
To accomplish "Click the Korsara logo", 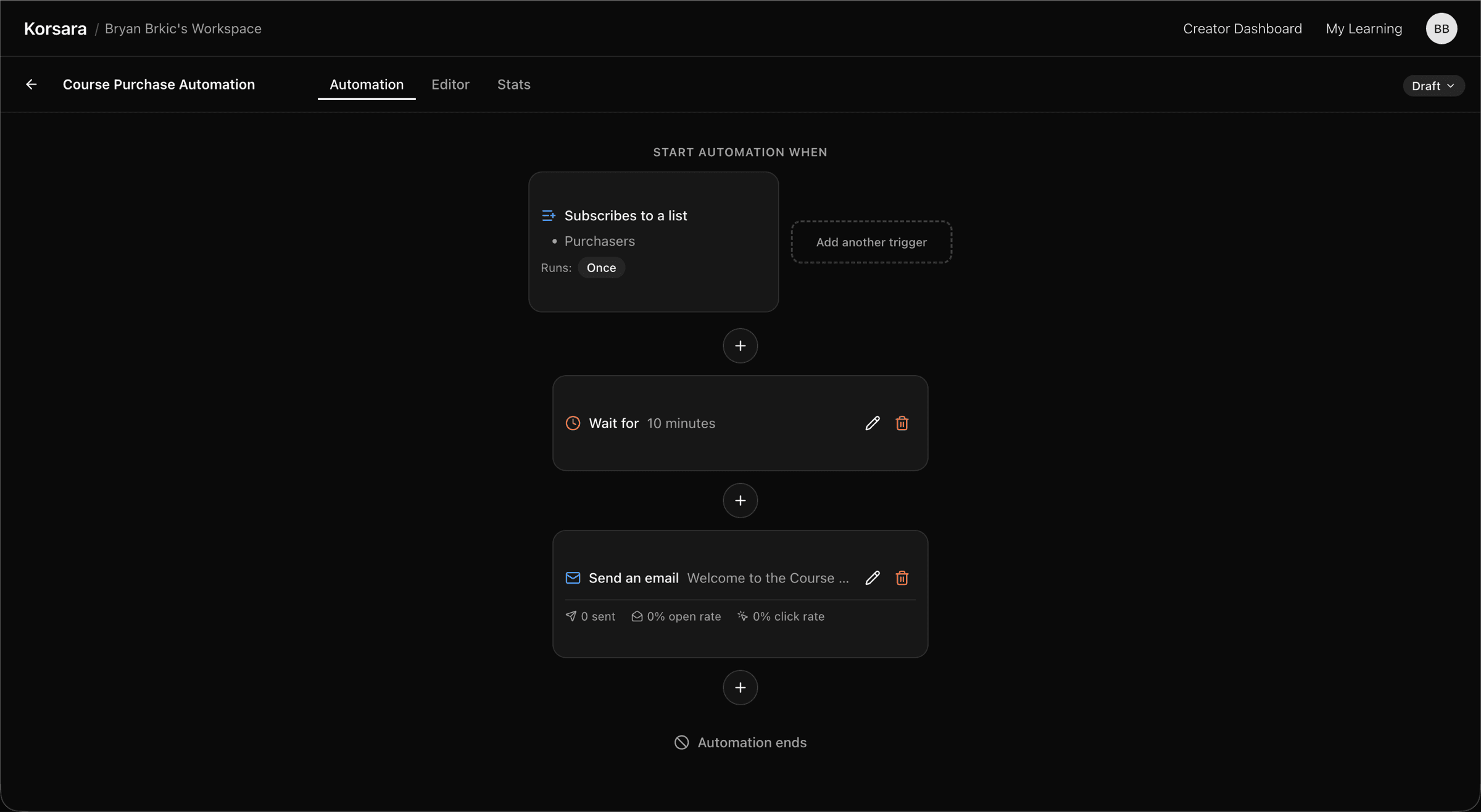I will (x=56, y=29).
